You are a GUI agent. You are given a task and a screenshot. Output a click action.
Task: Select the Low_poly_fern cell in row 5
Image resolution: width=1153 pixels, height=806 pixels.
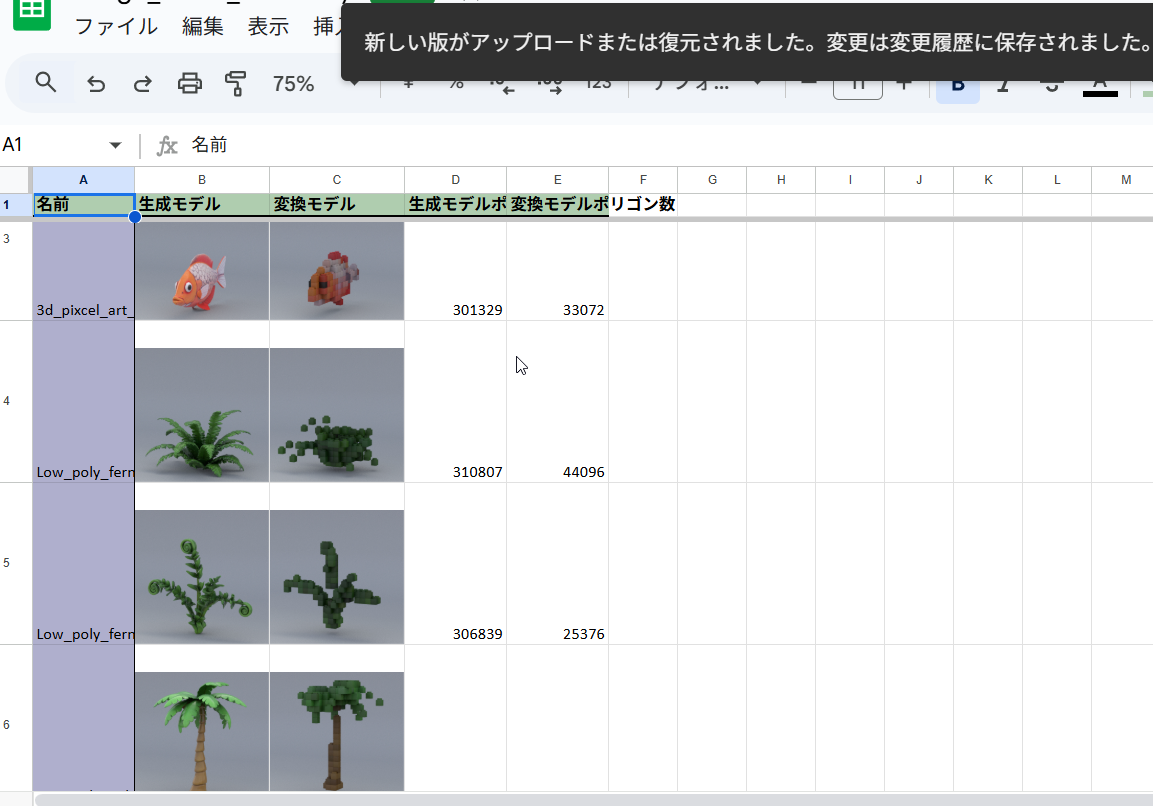click(x=83, y=563)
